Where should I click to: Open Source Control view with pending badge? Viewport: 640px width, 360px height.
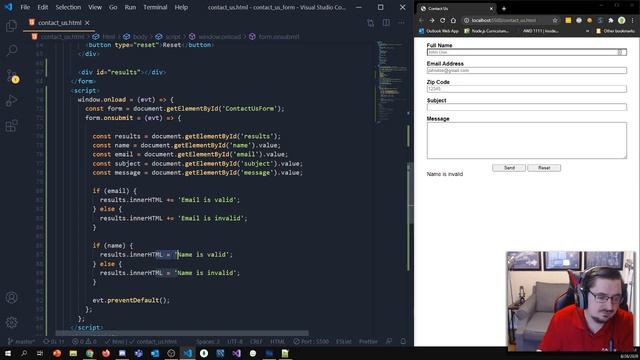coord(12,76)
